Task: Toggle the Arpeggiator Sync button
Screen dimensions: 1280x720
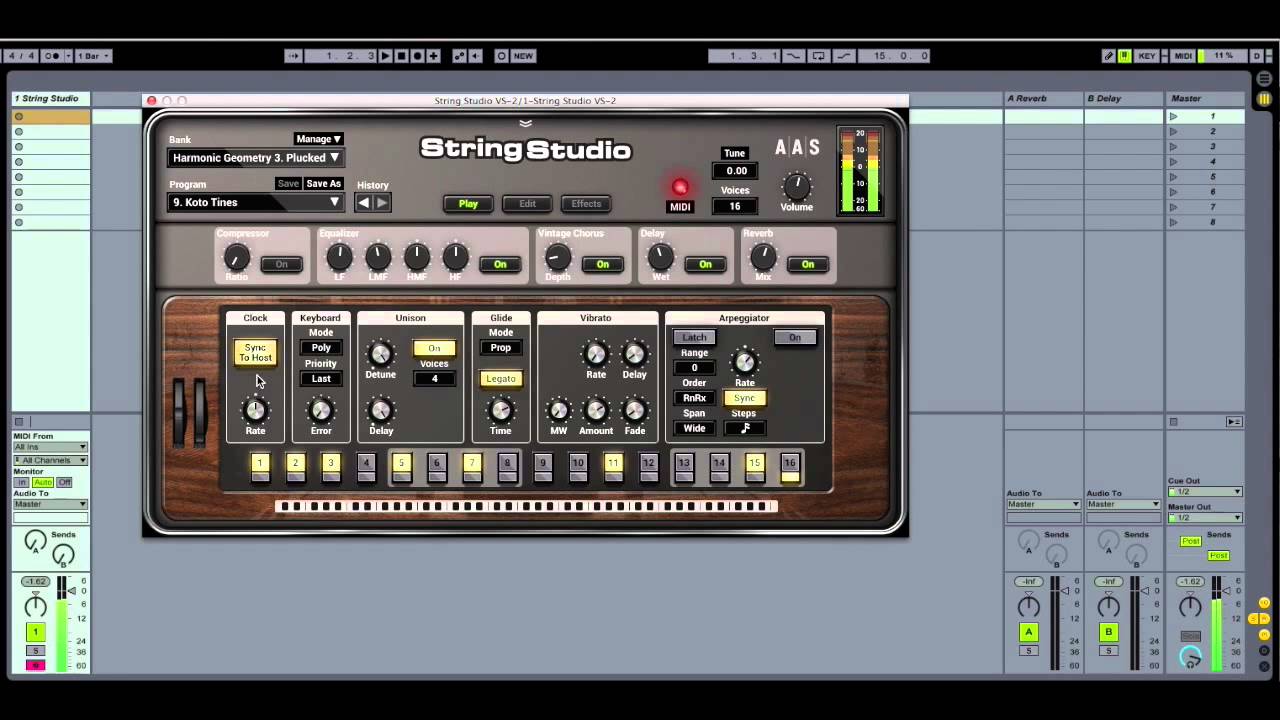Action: 744,398
